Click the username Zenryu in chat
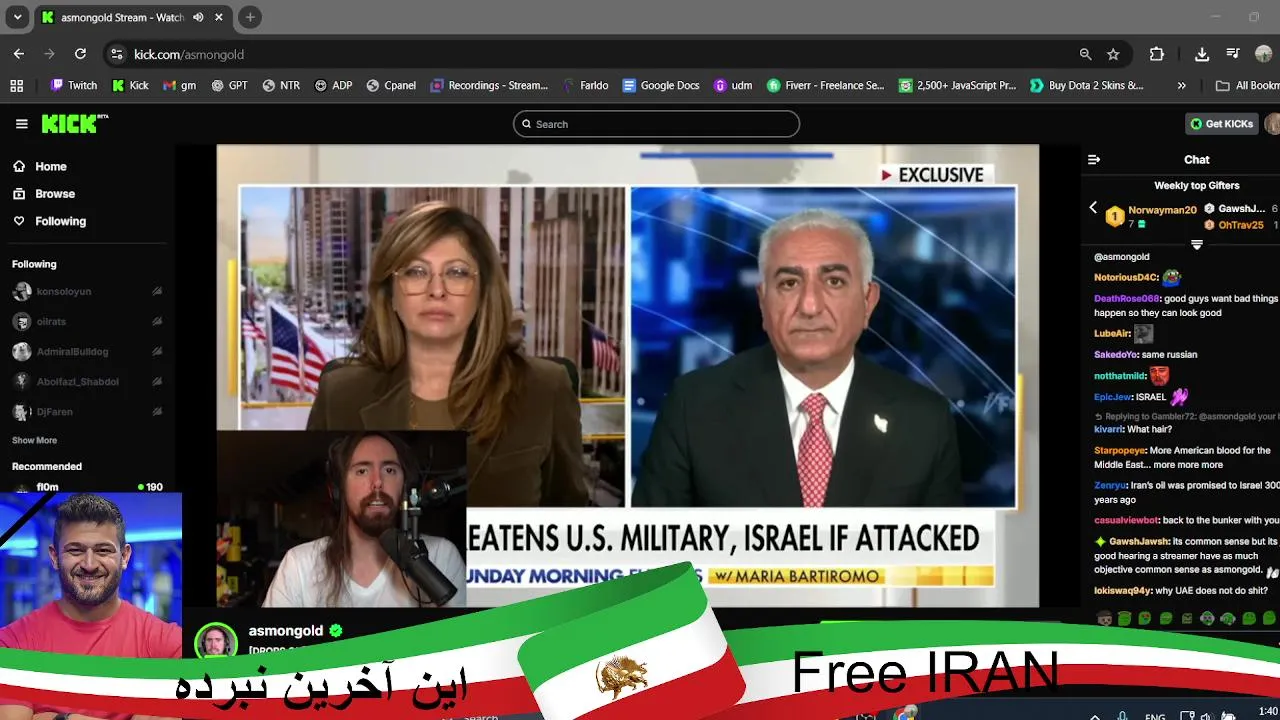Image resolution: width=1280 pixels, height=720 pixels. coord(1110,486)
